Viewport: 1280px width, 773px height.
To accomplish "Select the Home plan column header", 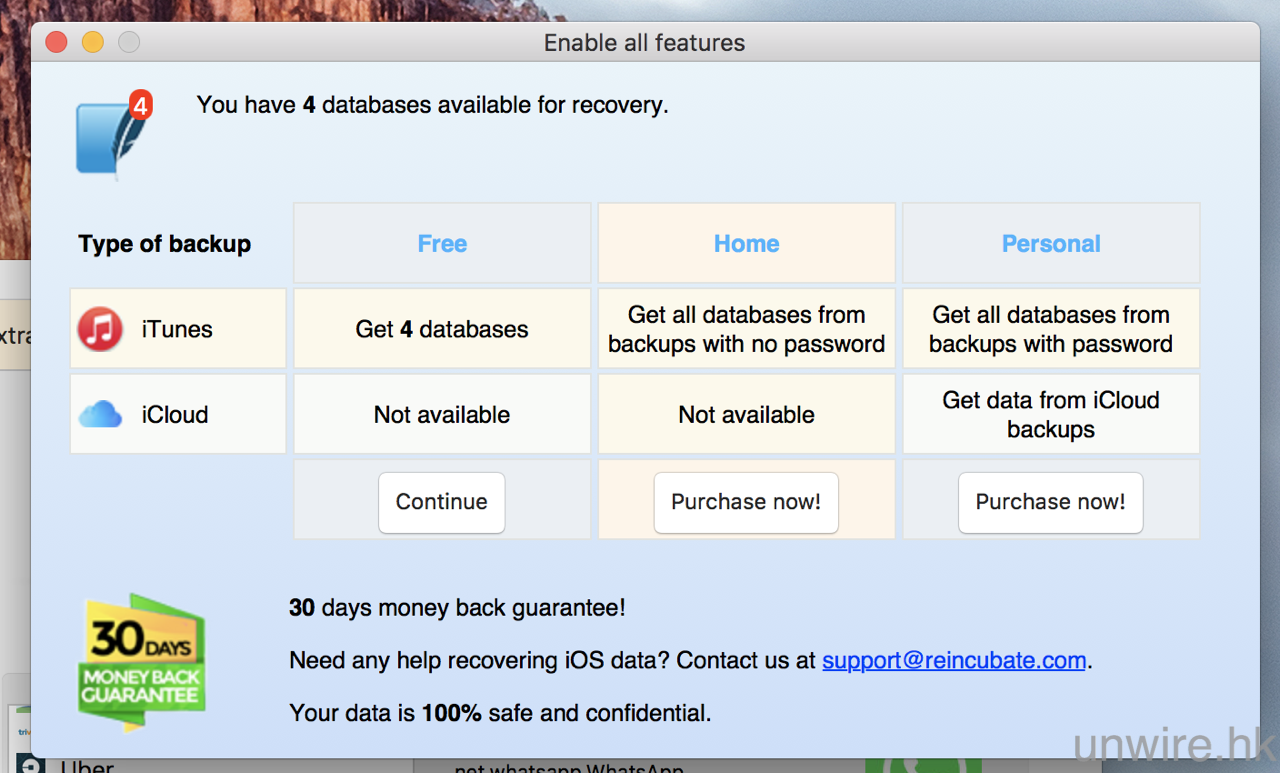I will click(746, 244).
